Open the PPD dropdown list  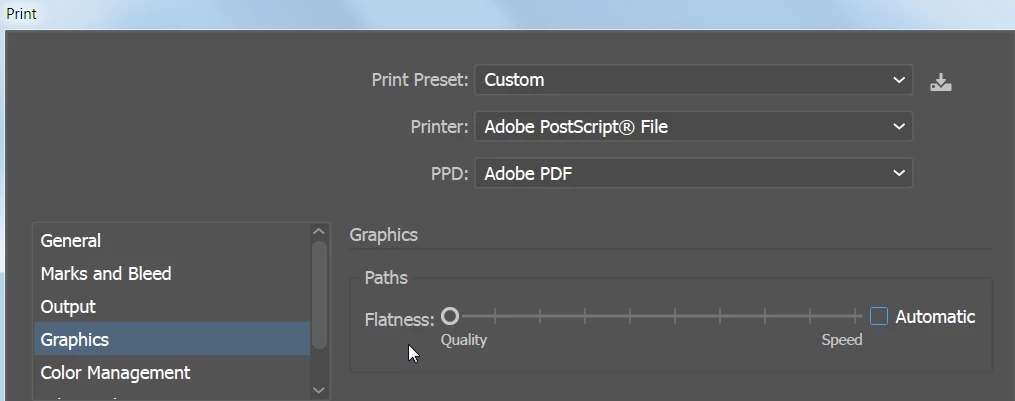pos(692,174)
